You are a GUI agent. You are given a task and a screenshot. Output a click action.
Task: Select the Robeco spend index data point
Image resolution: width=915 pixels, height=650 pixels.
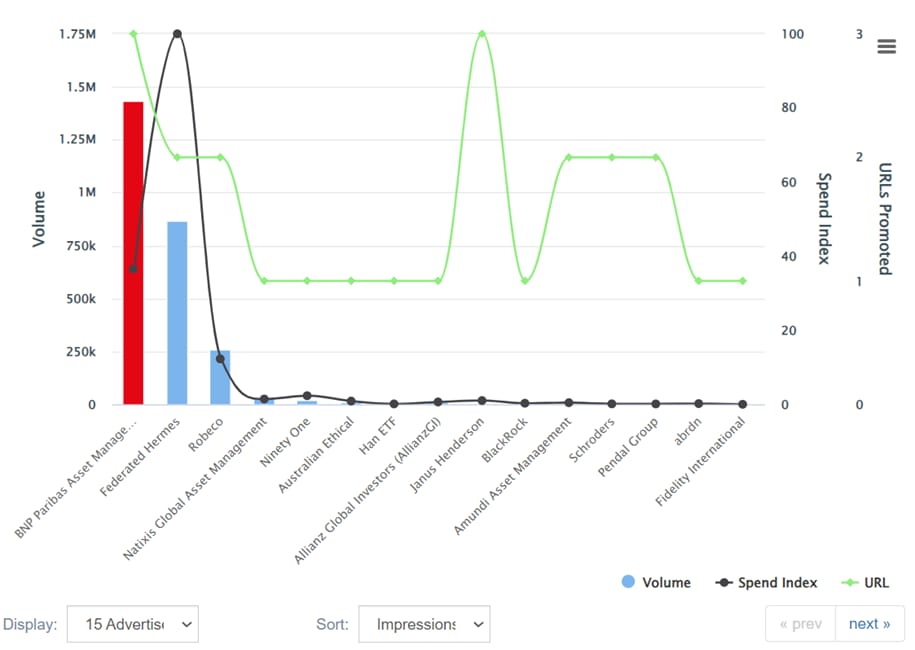click(x=221, y=359)
